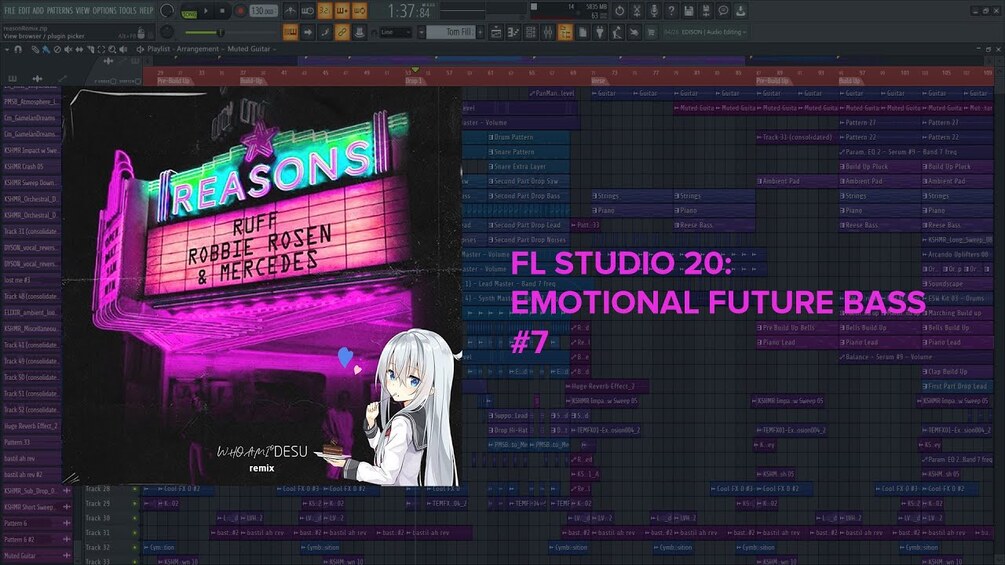Click the highlighted browser view icon
Screen dimensions: 1005x565
(x=565, y=32)
